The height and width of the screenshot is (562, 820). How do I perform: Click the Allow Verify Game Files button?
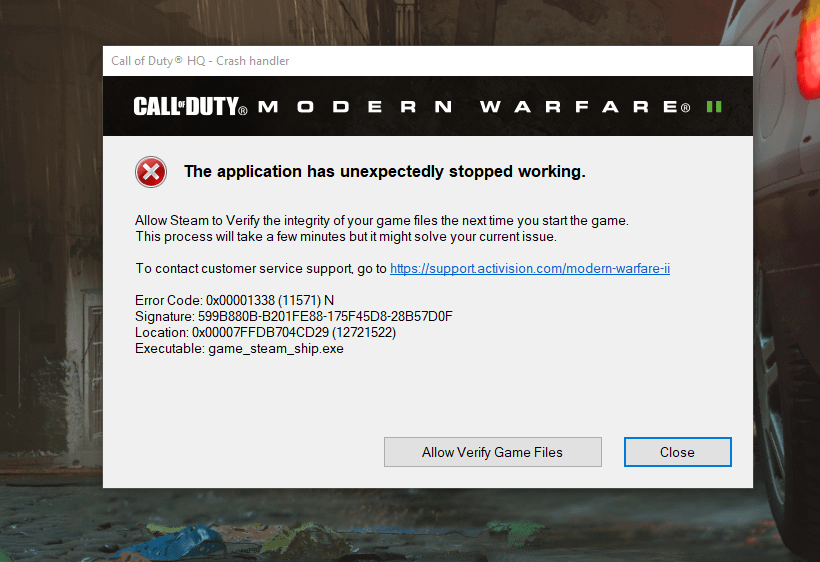point(493,452)
